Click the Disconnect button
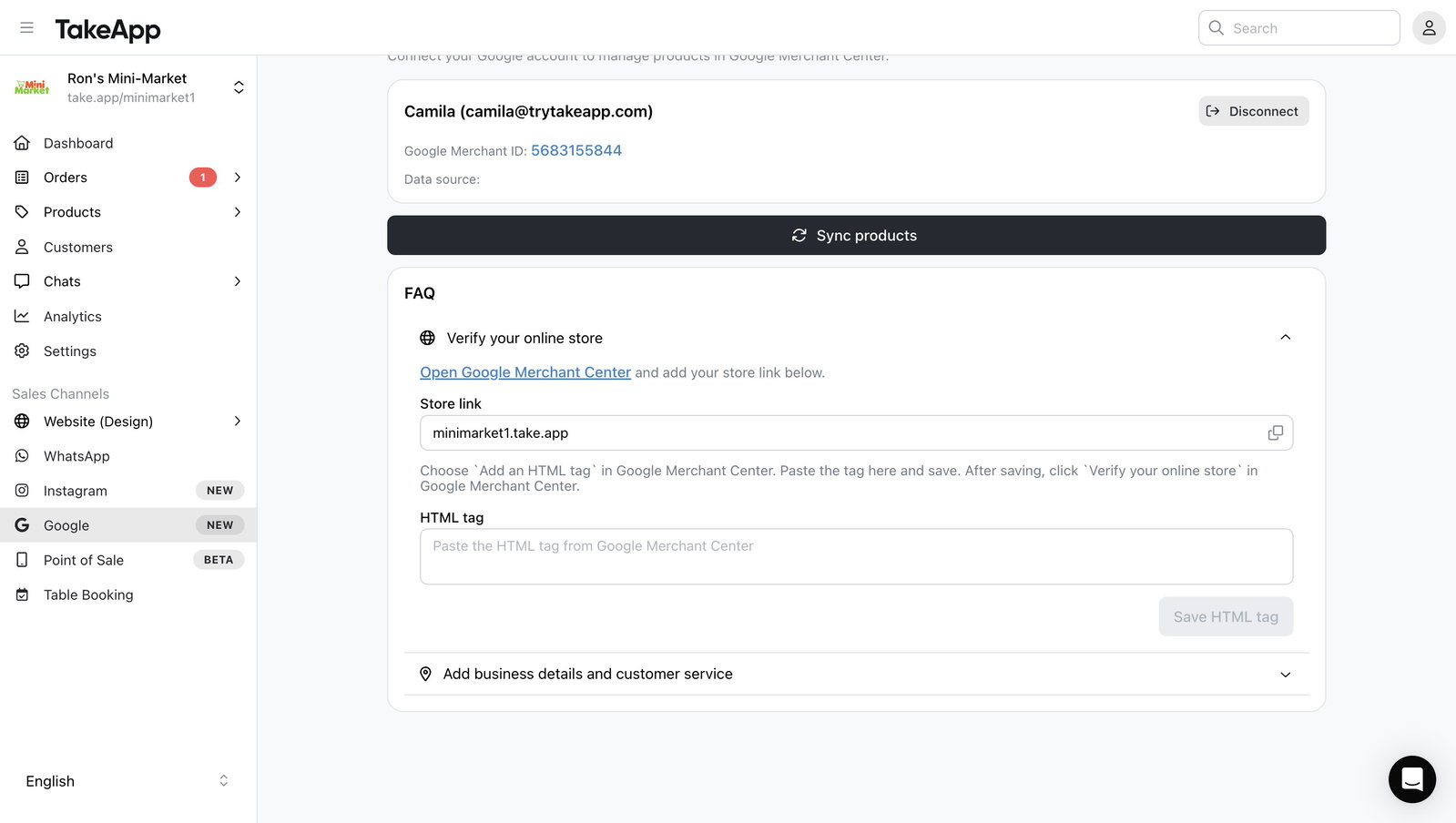 click(x=1254, y=111)
